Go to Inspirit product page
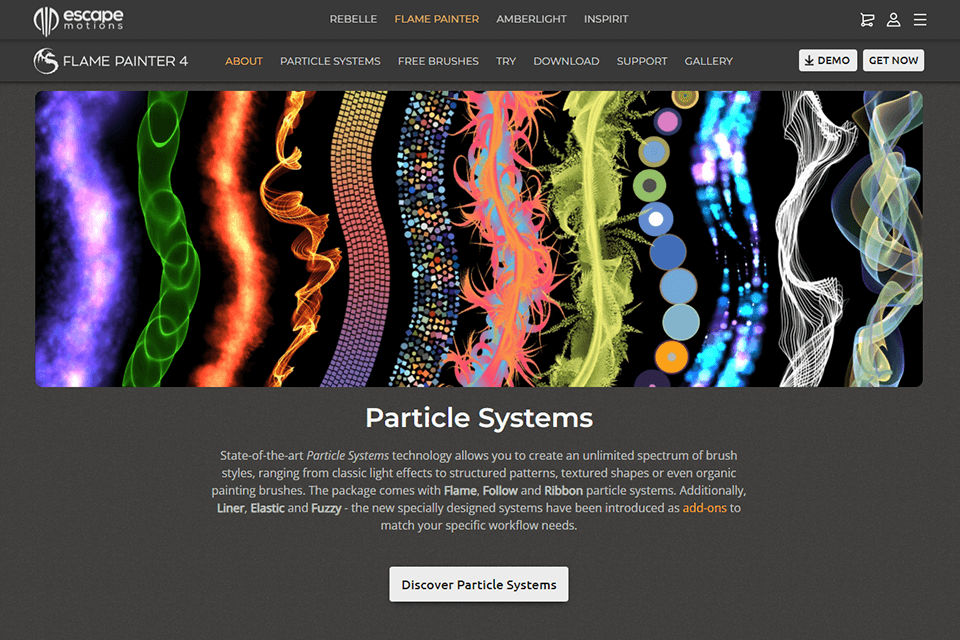This screenshot has width=960, height=640. (606, 19)
